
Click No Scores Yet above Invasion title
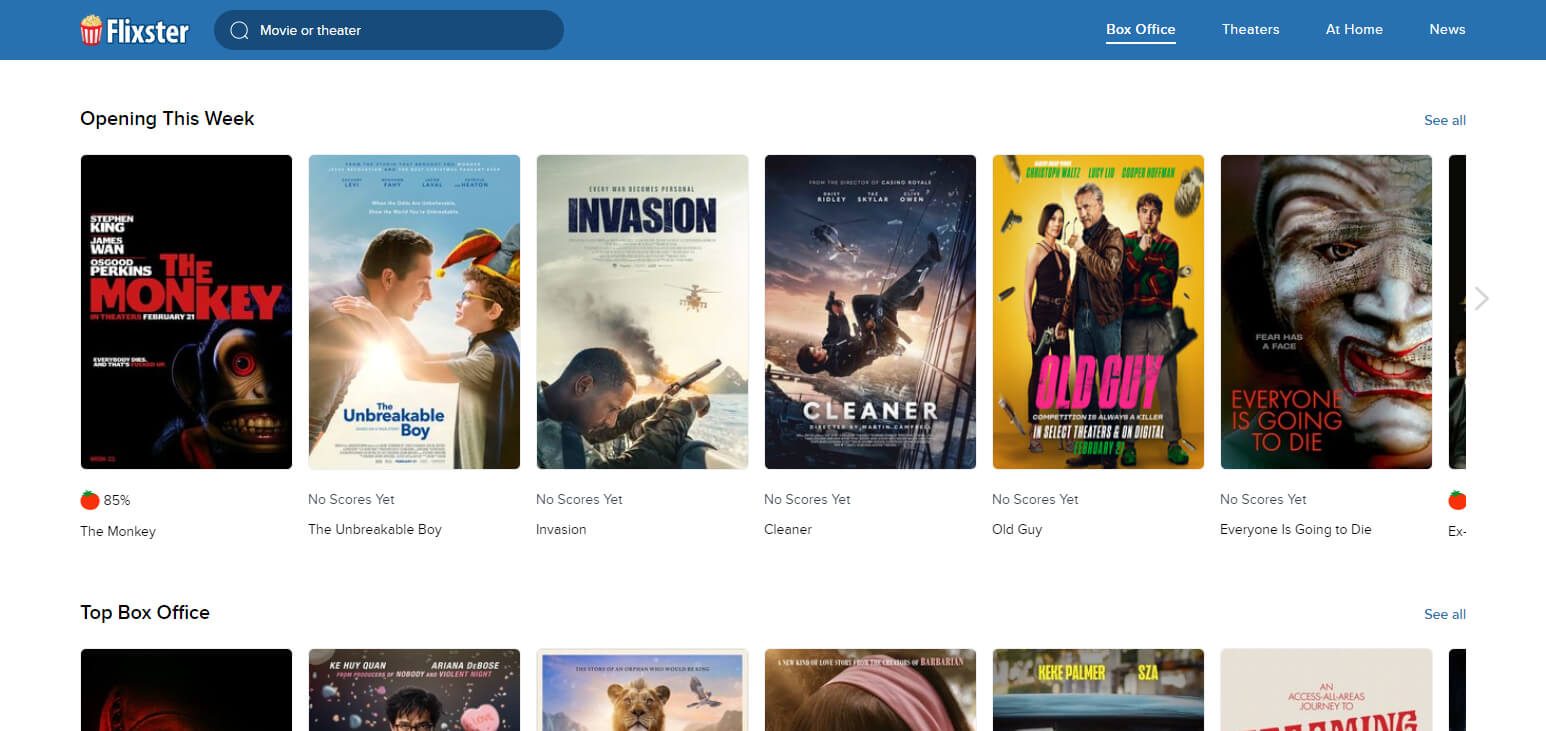[579, 499]
